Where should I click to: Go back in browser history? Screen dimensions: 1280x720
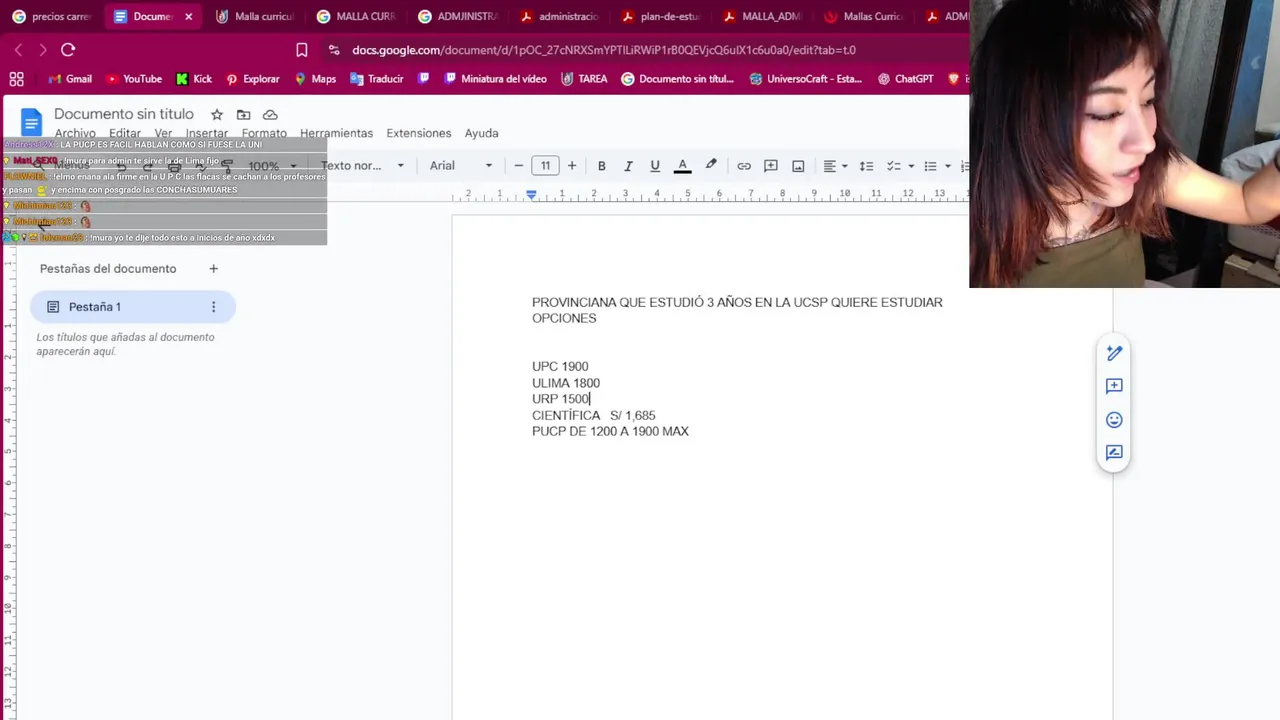(x=18, y=50)
